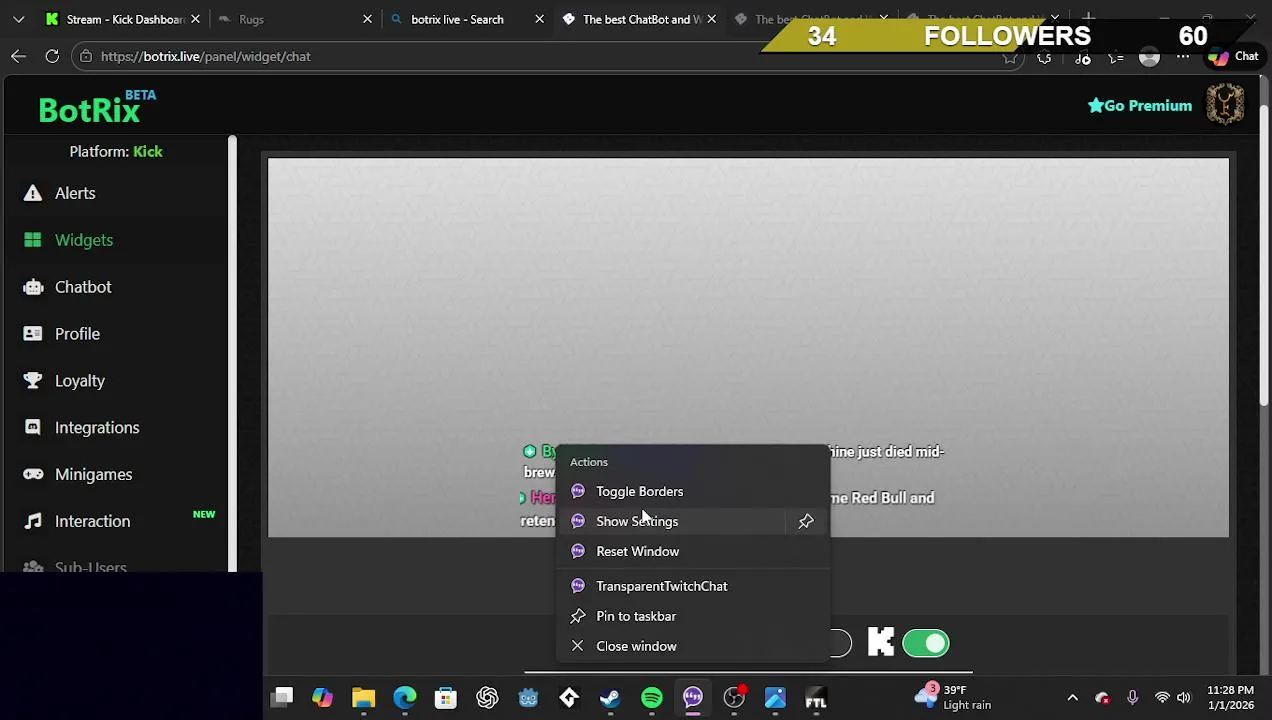This screenshot has width=1272, height=720.
Task: Choose Close window in the jump list
Action: 636,646
